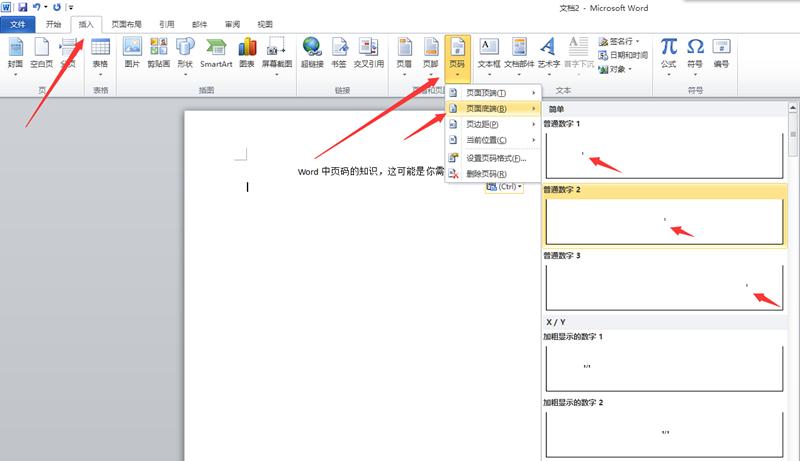
Task: Insert a picture (图片)
Action: click(132, 55)
